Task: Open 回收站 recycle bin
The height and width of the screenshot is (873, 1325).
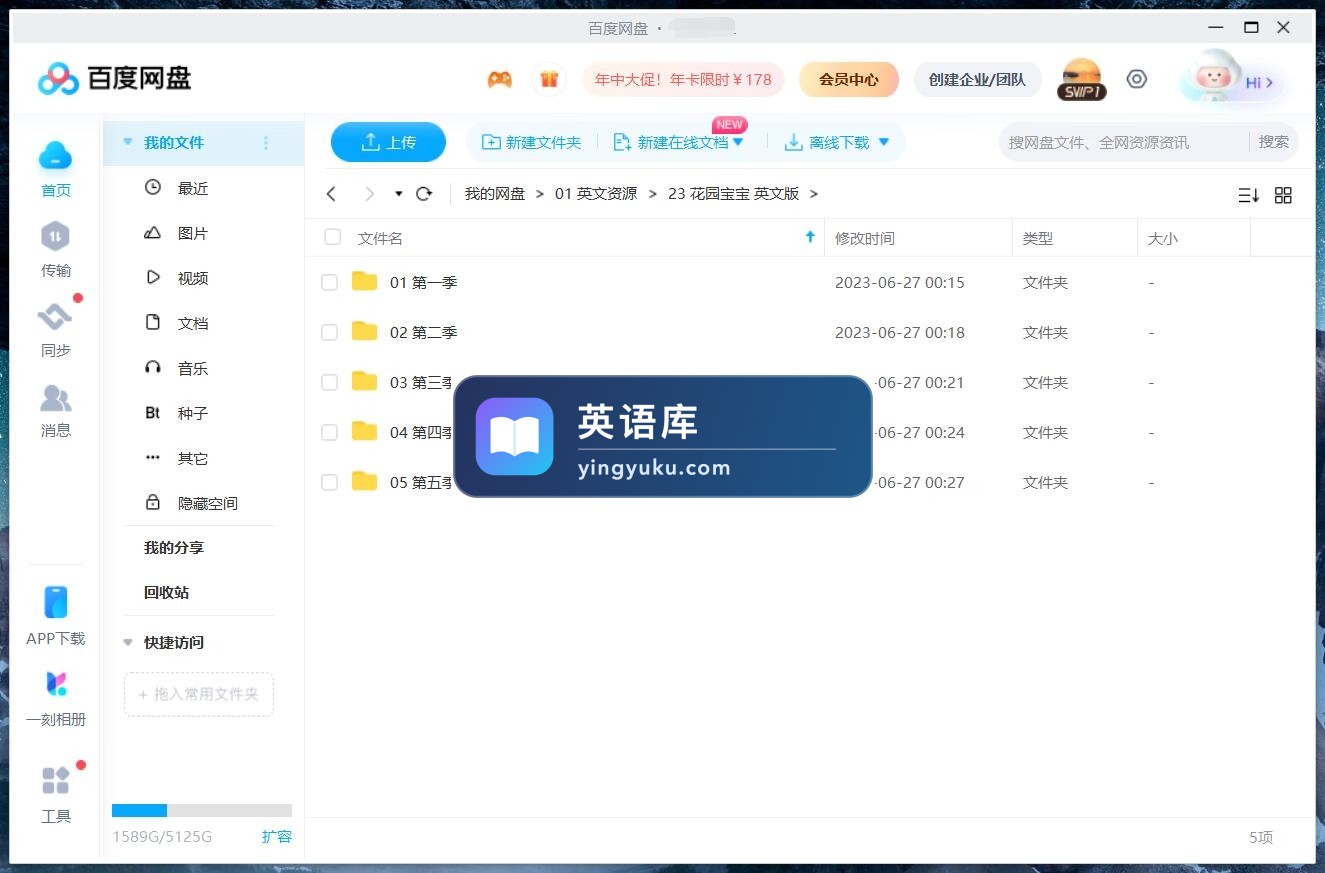Action: [166, 592]
